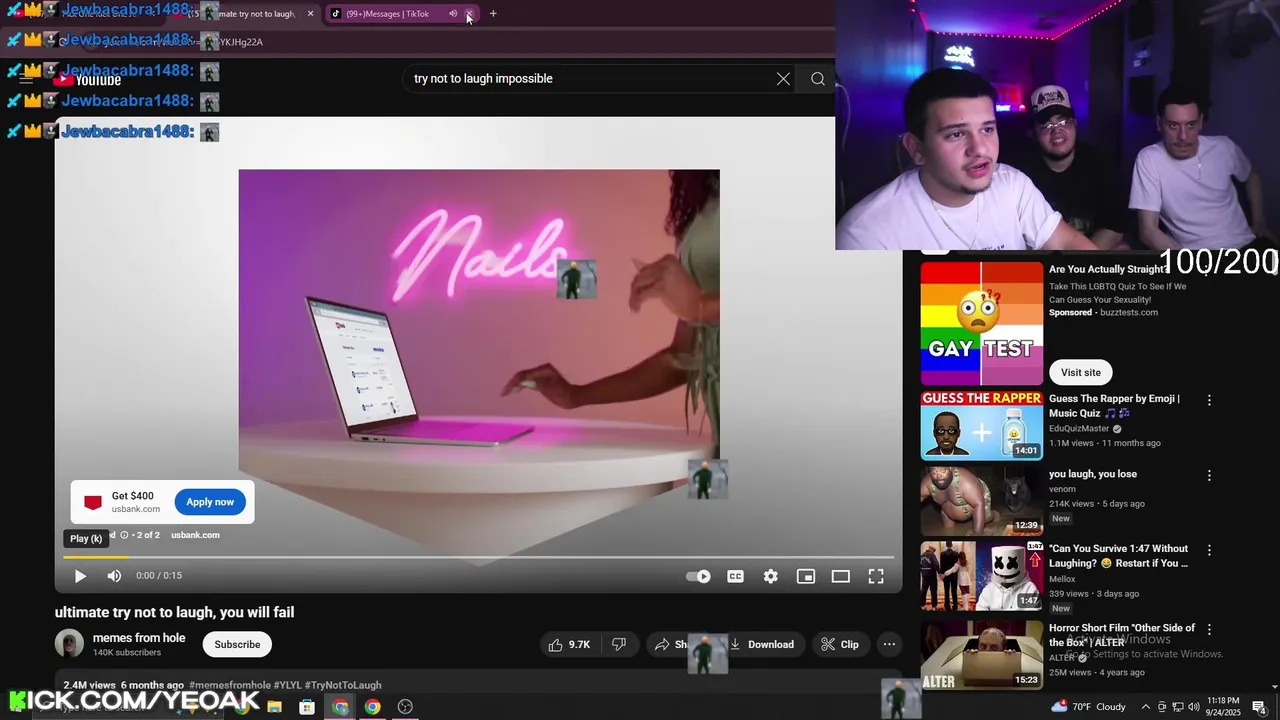Screen dimensions: 1280x720
Task: Open memes from hole channel name
Action: pyautogui.click(x=139, y=638)
